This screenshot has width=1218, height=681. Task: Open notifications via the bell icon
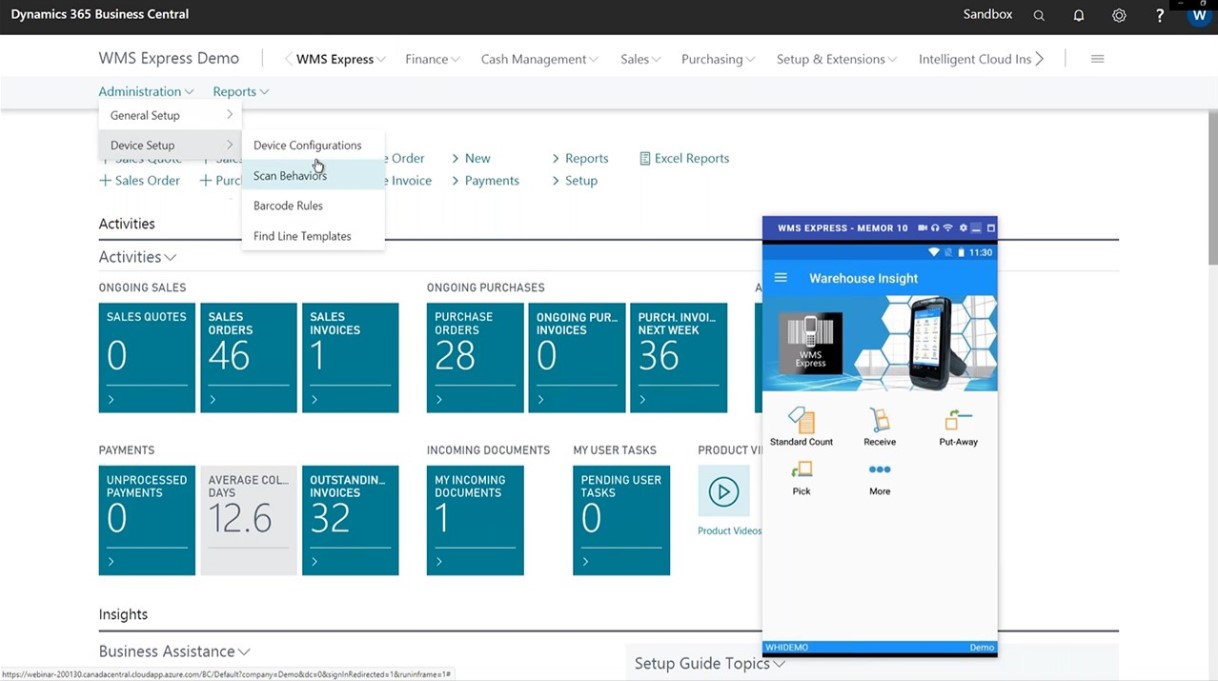tap(1078, 15)
